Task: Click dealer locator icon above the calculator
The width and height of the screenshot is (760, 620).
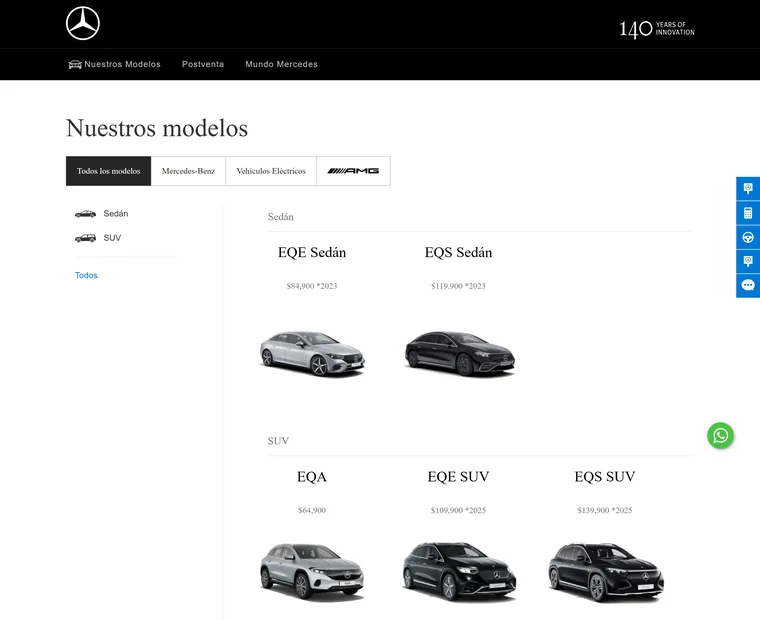Action: click(x=748, y=189)
